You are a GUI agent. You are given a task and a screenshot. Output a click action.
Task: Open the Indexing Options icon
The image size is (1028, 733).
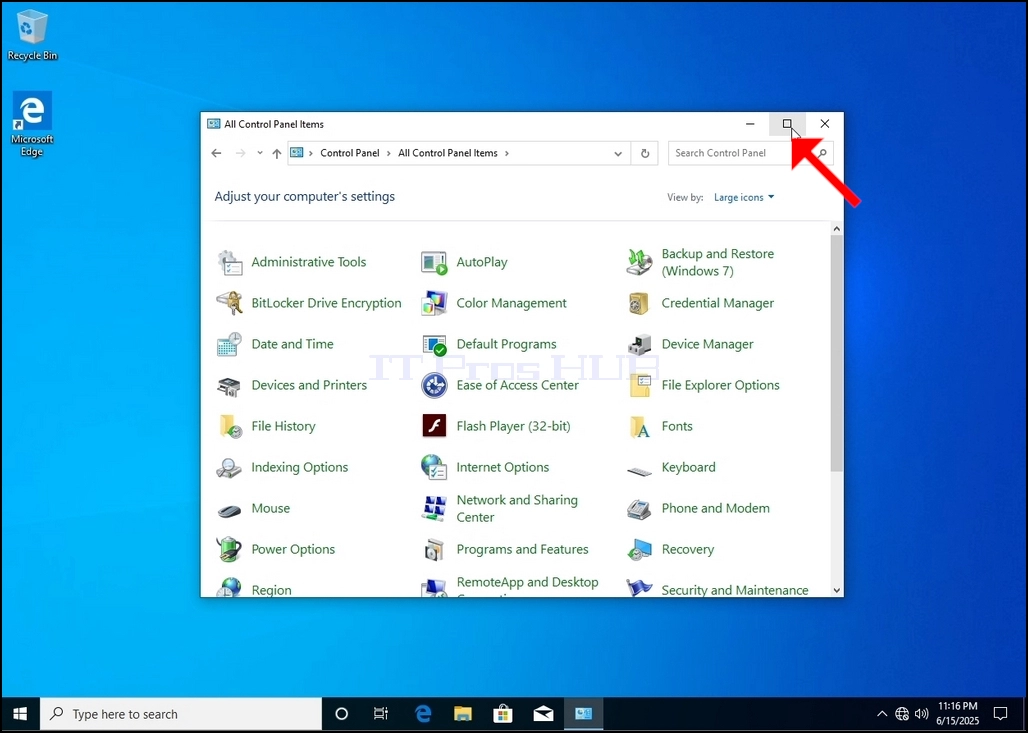[x=229, y=467]
